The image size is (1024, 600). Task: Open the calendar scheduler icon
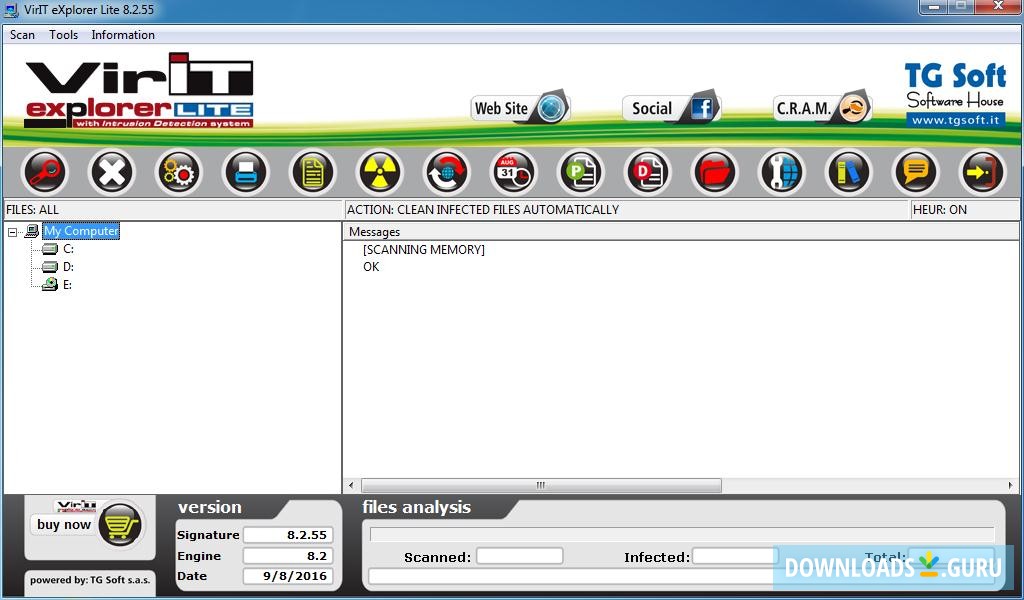click(x=513, y=172)
